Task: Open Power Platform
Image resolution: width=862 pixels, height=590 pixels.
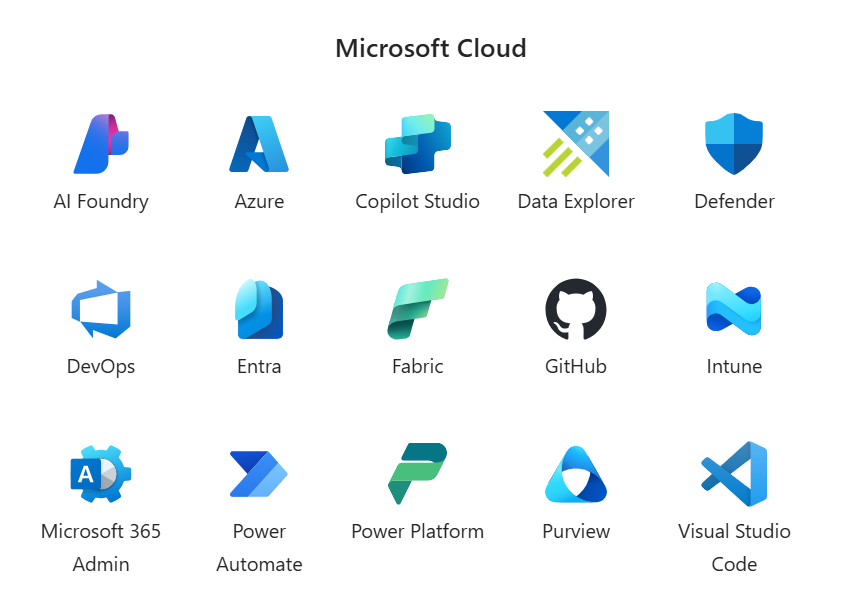Action: click(417, 472)
